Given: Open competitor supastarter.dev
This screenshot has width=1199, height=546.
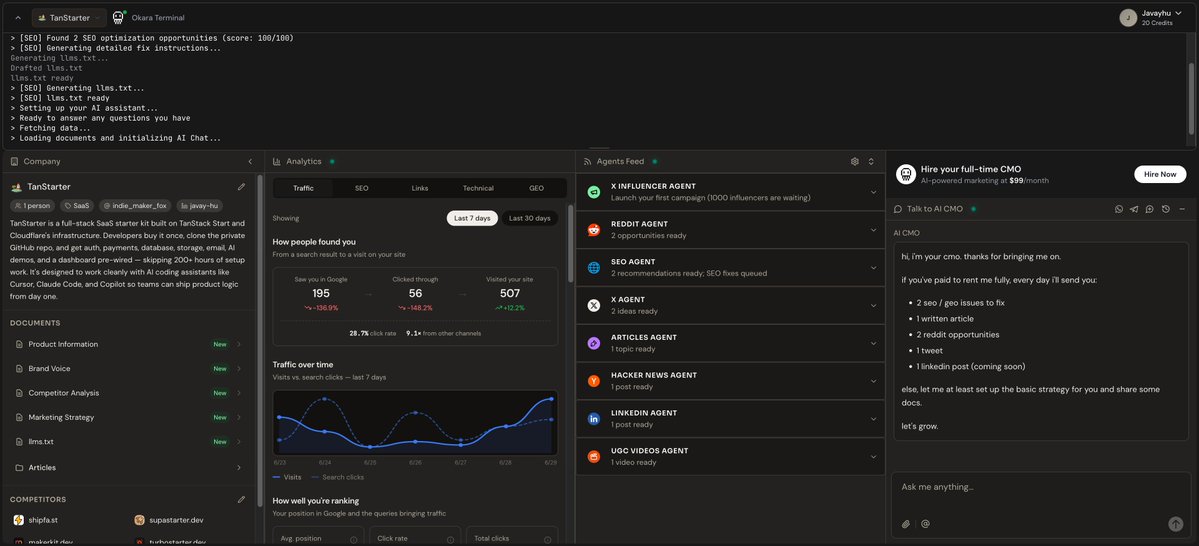Looking at the screenshot, I should coord(169,520).
